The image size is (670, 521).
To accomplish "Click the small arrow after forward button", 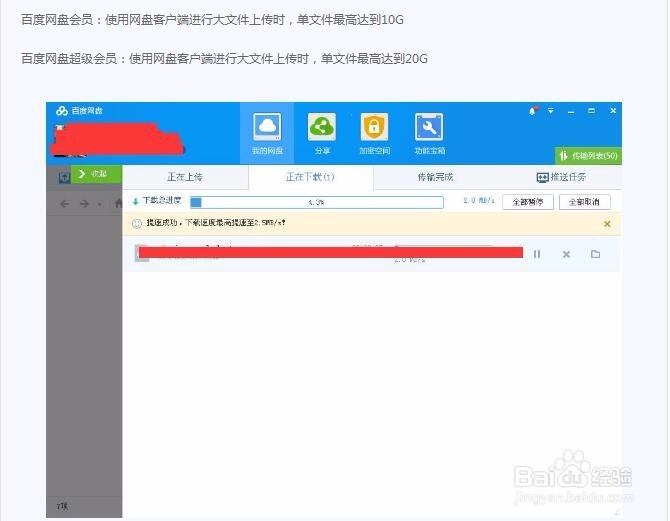I will tap(99, 205).
